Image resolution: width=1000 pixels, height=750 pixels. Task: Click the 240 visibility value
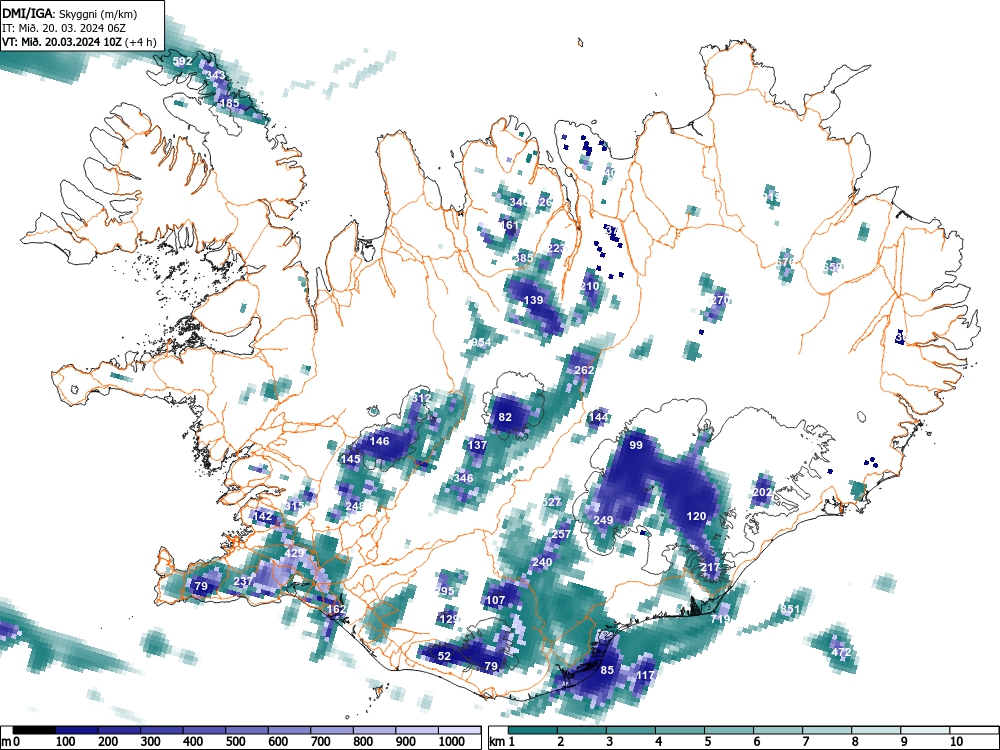coord(542,562)
